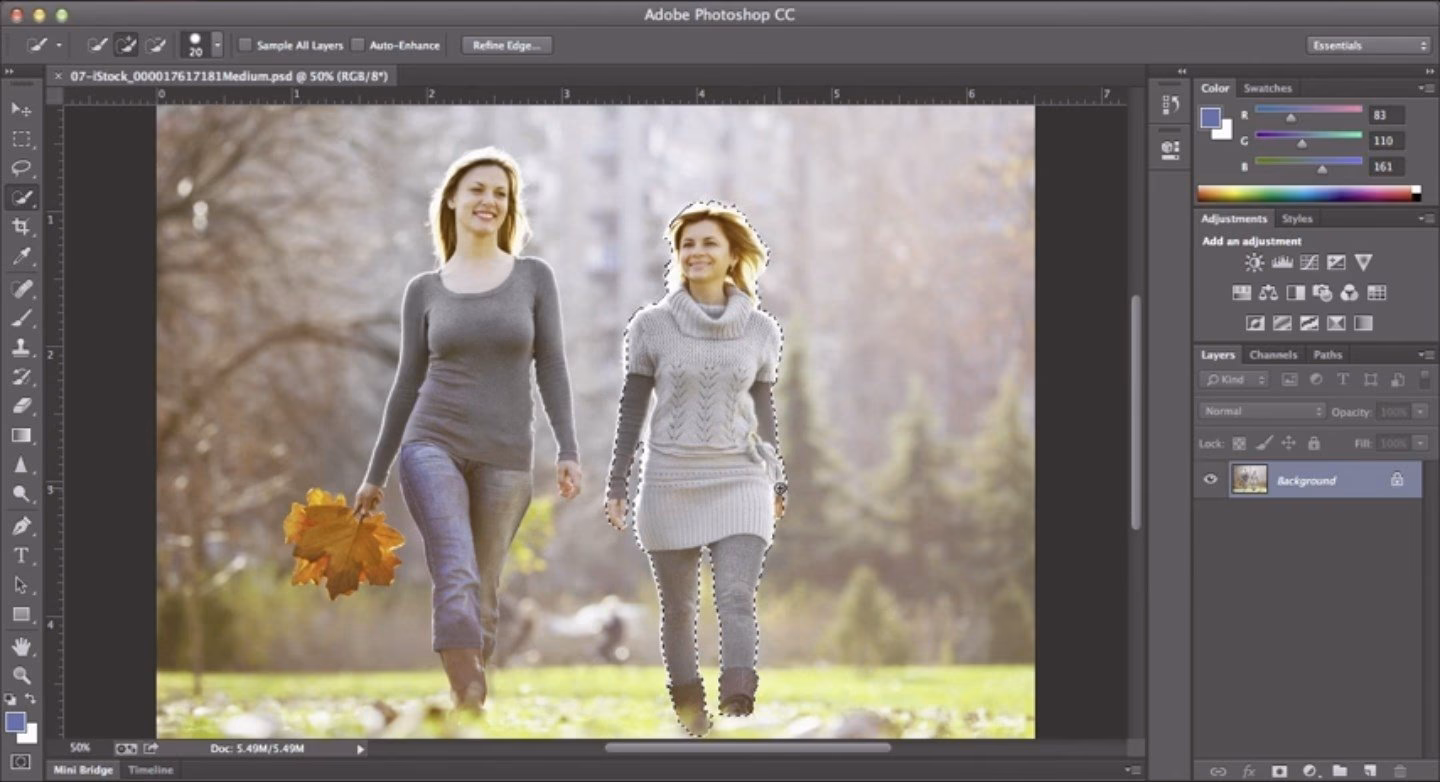Open the Opacity value dropdown
The width and height of the screenshot is (1440, 782).
[x=1421, y=409]
